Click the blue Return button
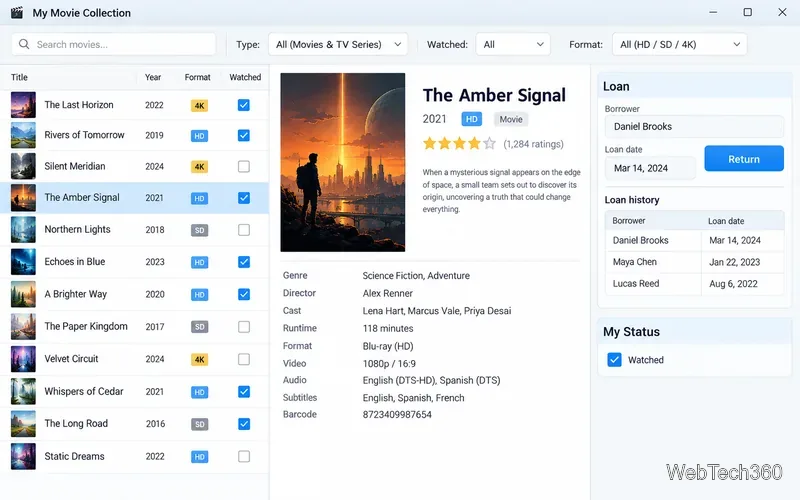800x500 pixels. (744, 159)
